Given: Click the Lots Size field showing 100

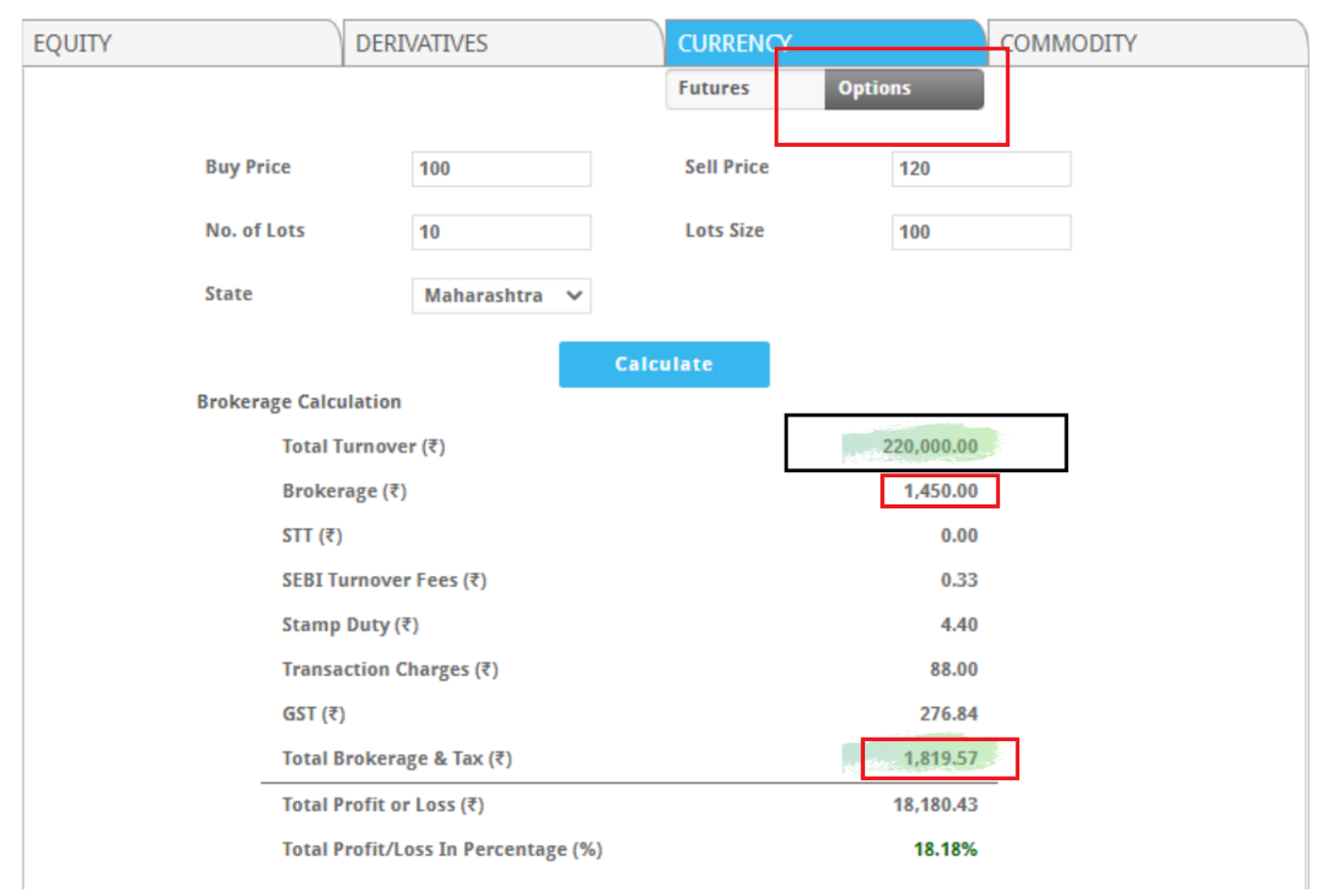Looking at the screenshot, I should point(980,232).
